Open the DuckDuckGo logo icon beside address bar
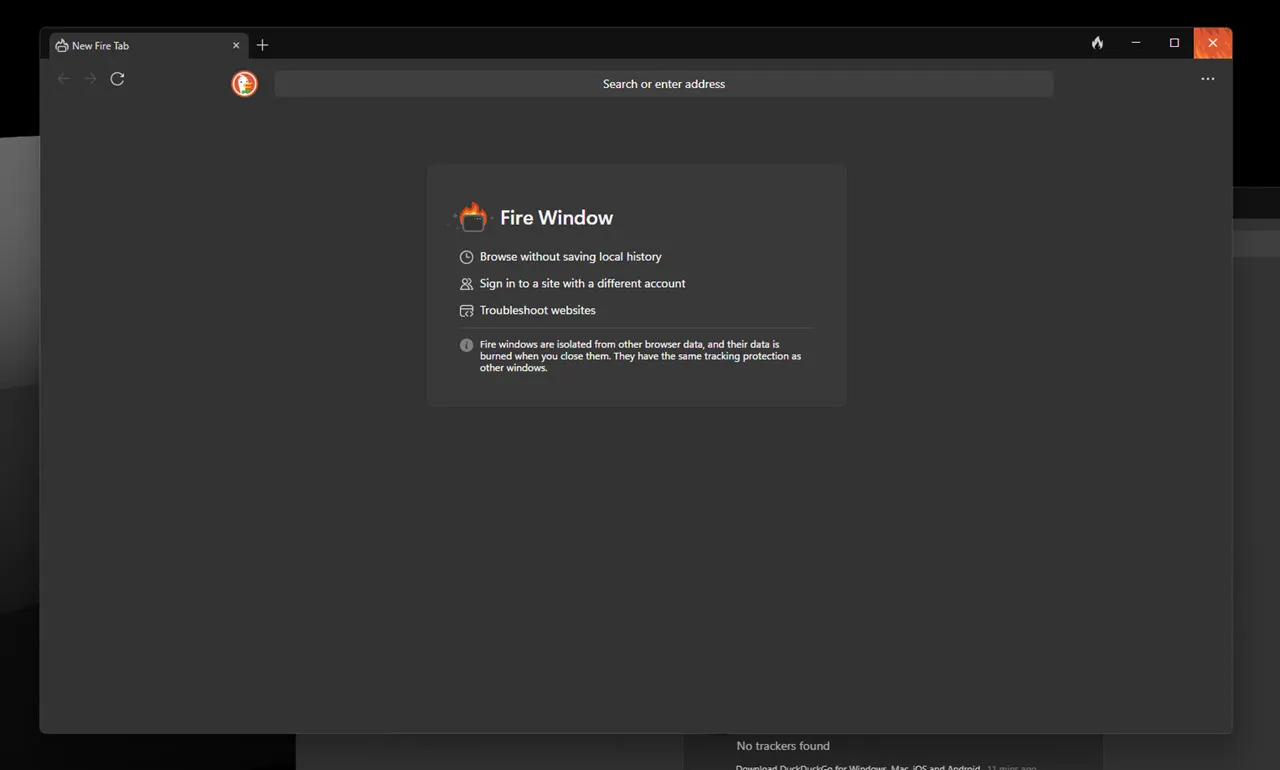This screenshot has width=1280, height=770. click(244, 84)
